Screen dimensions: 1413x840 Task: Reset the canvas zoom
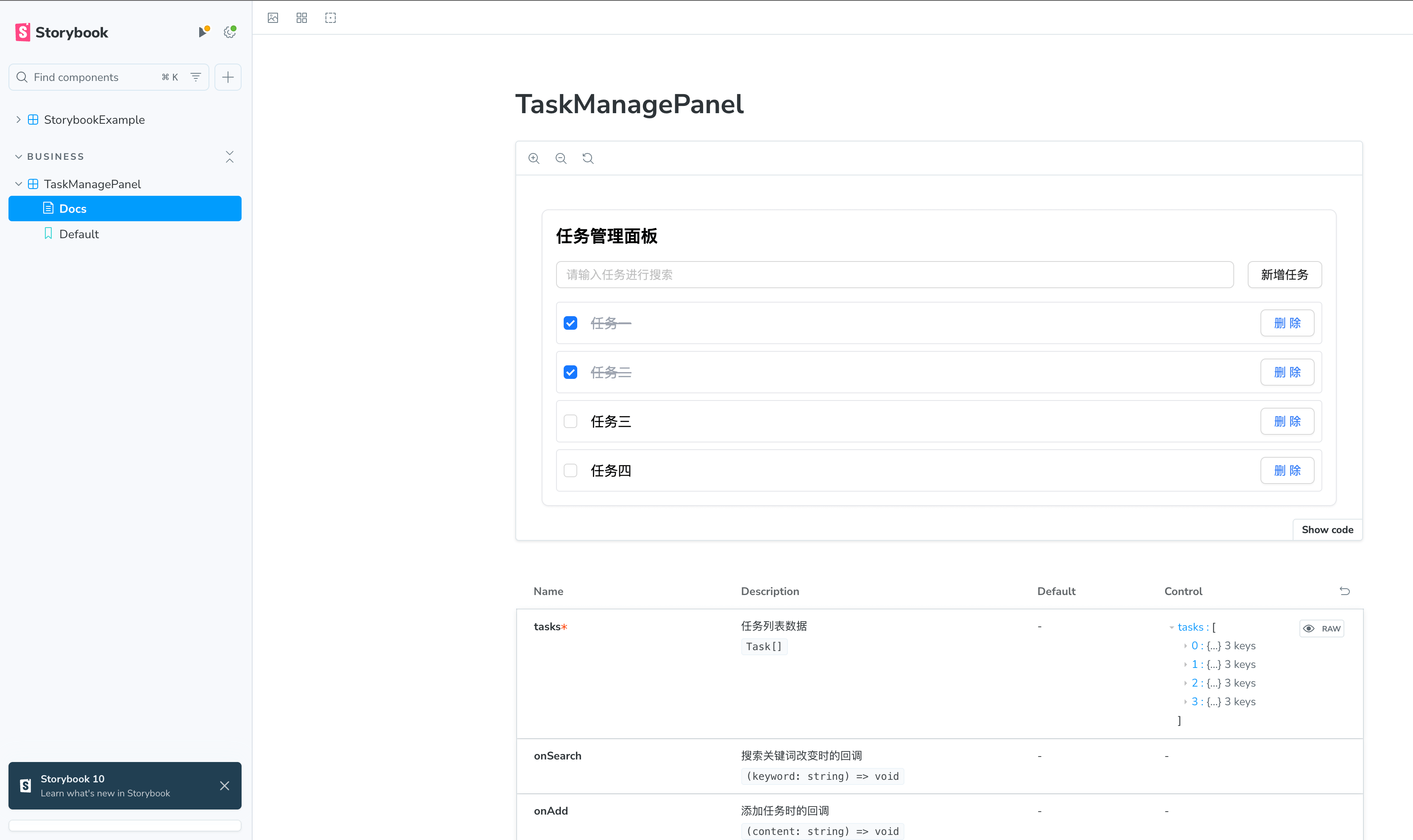tap(588, 159)
